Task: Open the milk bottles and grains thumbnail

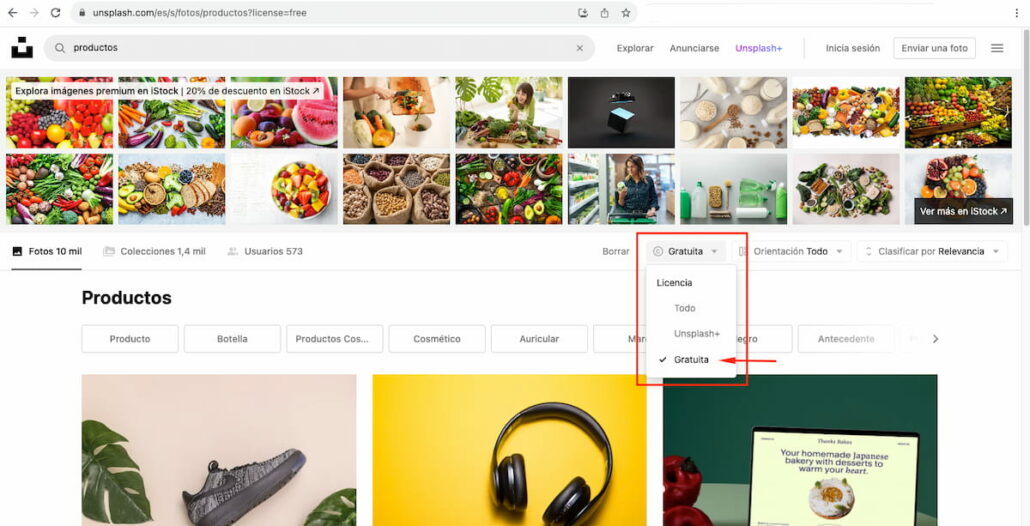Action: click(734, 112)
